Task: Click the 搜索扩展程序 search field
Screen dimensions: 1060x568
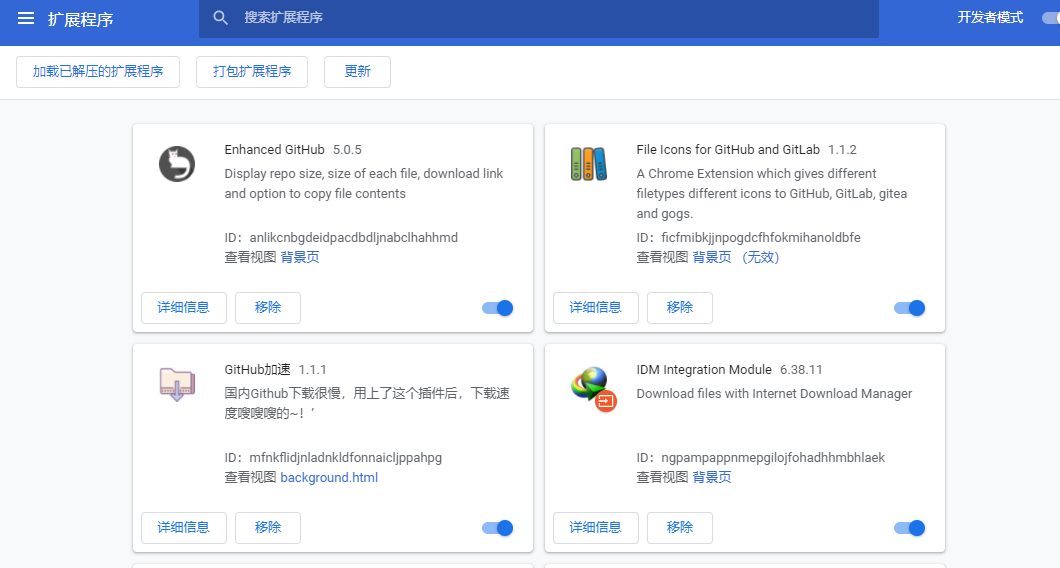Action: click(x=539, y=18)
